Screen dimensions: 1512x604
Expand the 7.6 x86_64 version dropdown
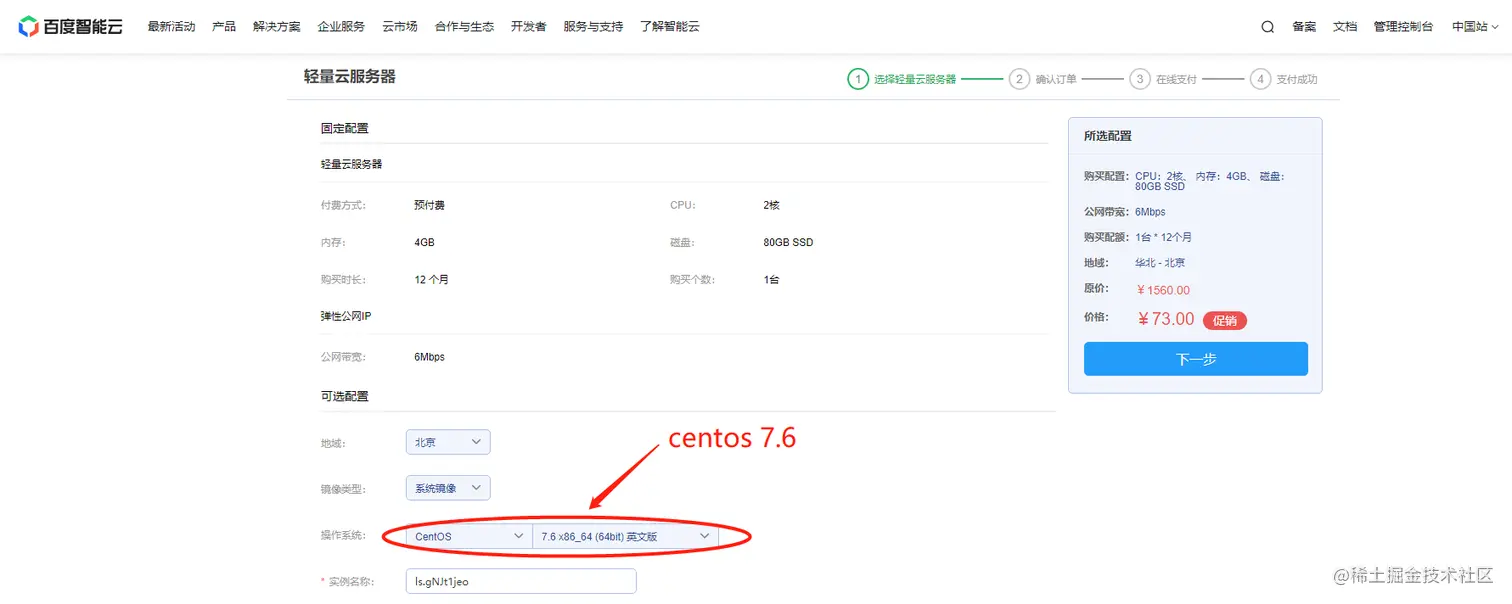[626, 536]
